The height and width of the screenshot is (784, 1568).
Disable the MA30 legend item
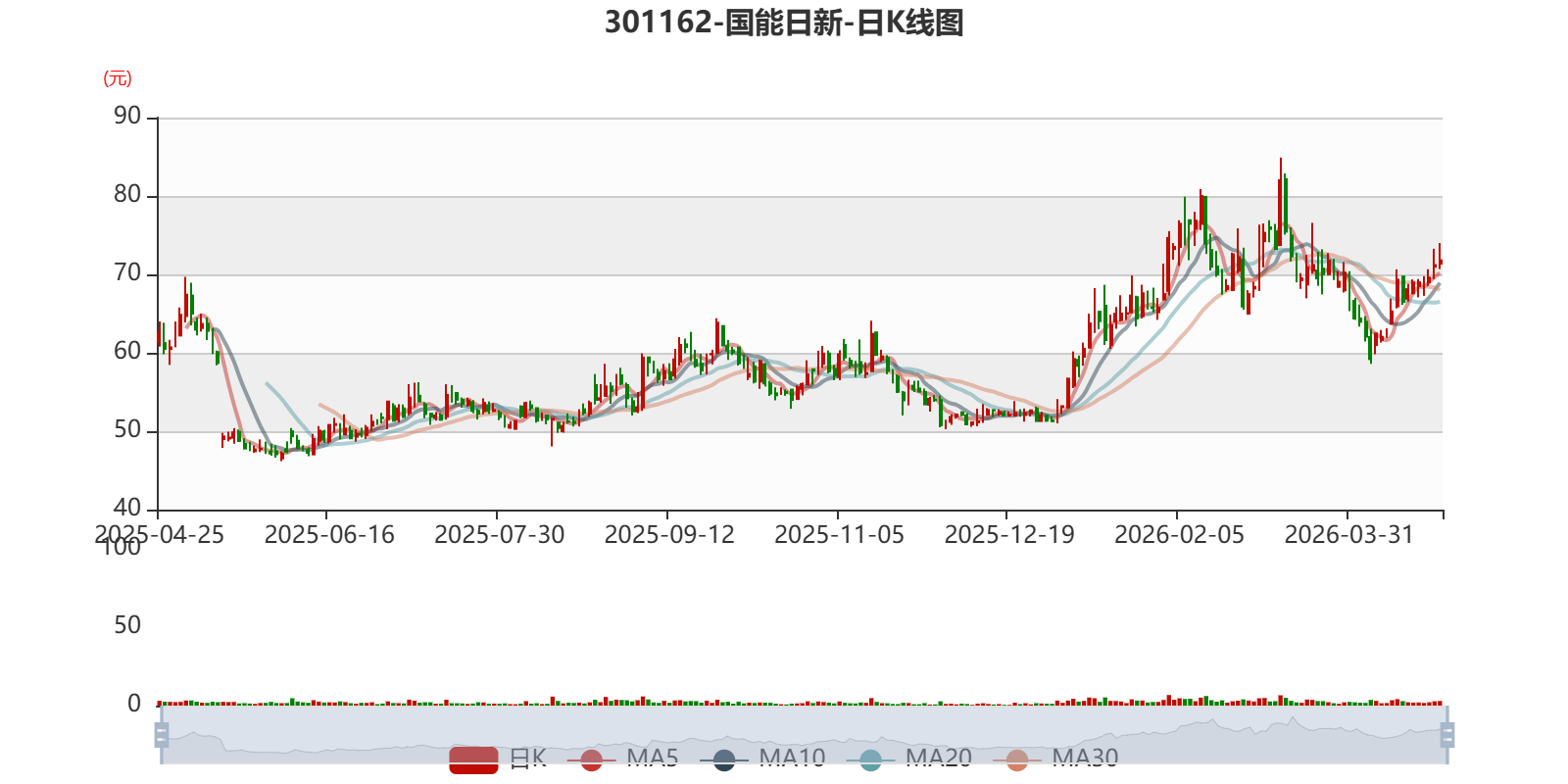pyautogui.click(x=1055, y=759)
